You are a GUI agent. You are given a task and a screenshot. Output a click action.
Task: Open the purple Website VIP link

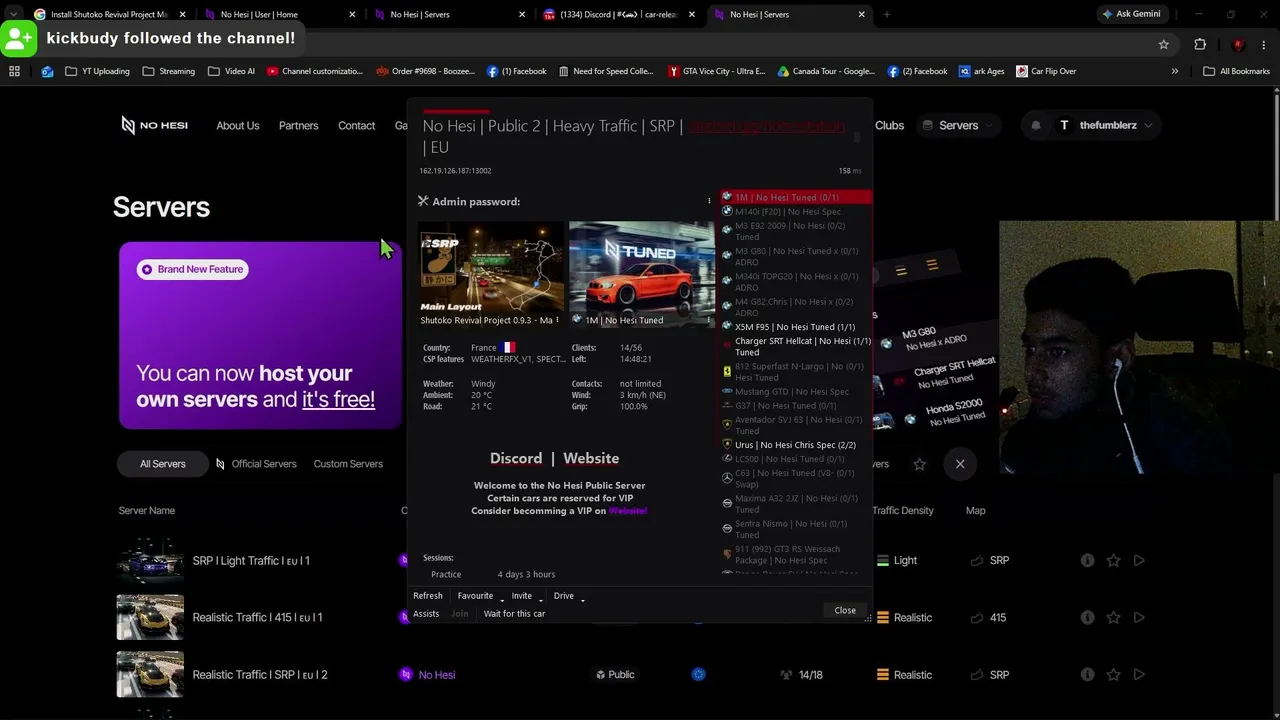pyautogui.click(x=628, y=511)
